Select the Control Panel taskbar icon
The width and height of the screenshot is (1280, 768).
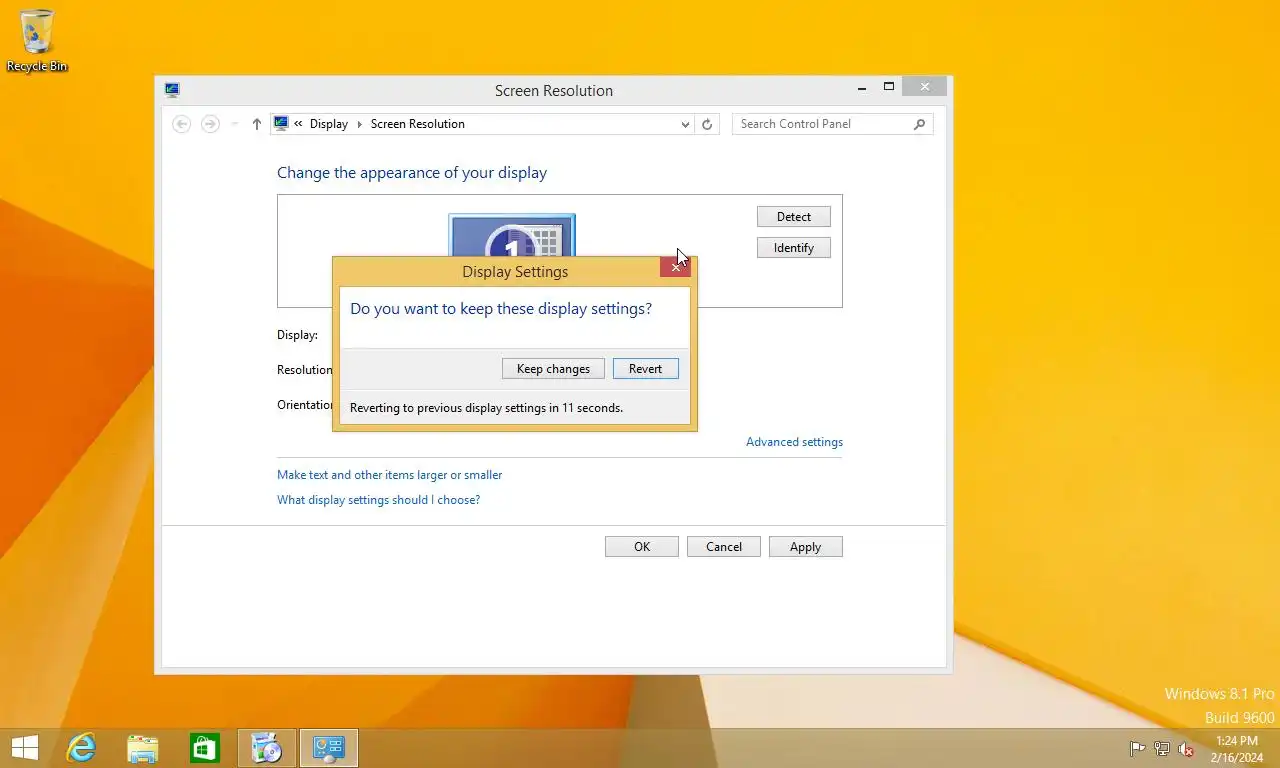point(329,748)
